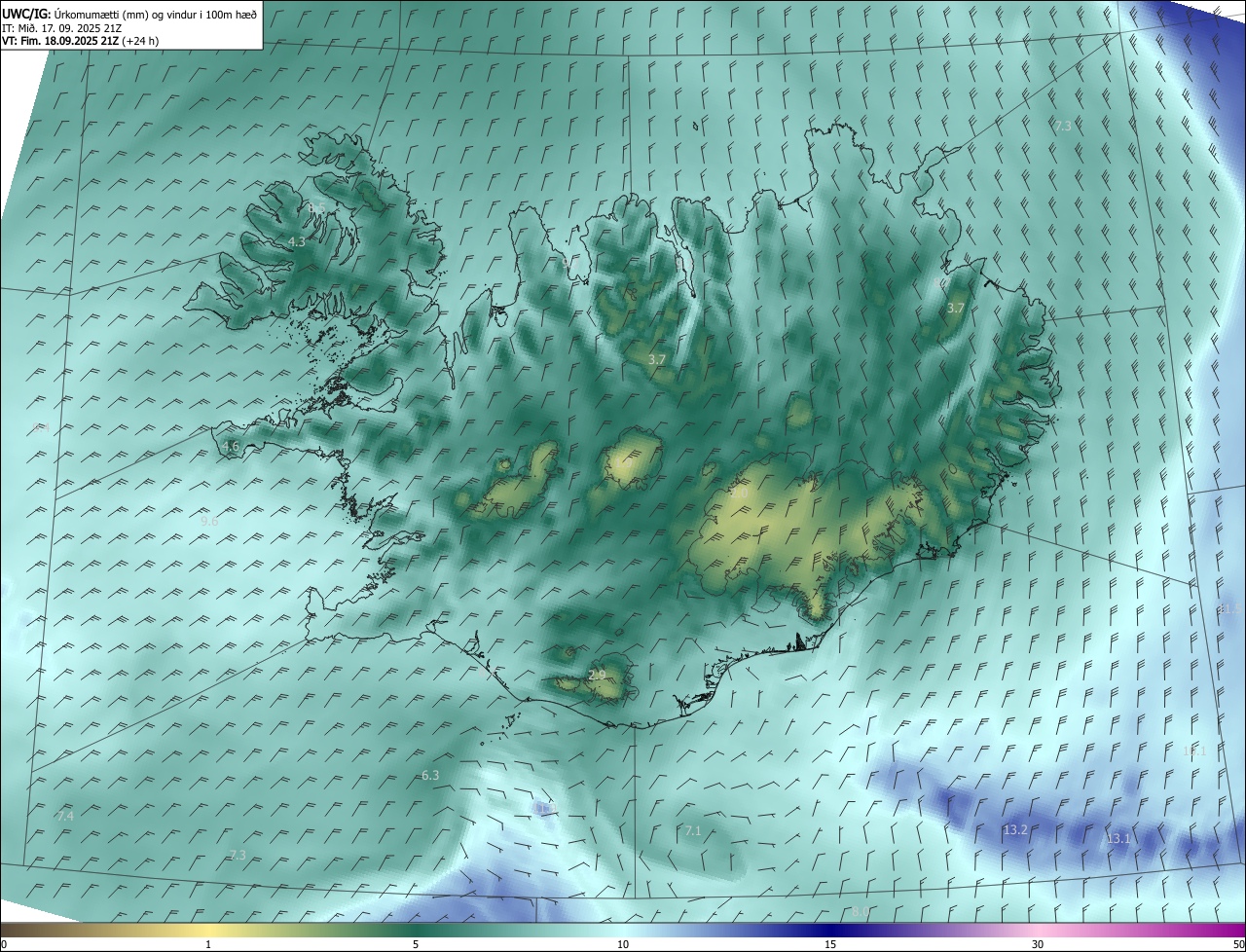Click the 13.2 precipitable water value
1246x952 pixels.
point(1015,830)
